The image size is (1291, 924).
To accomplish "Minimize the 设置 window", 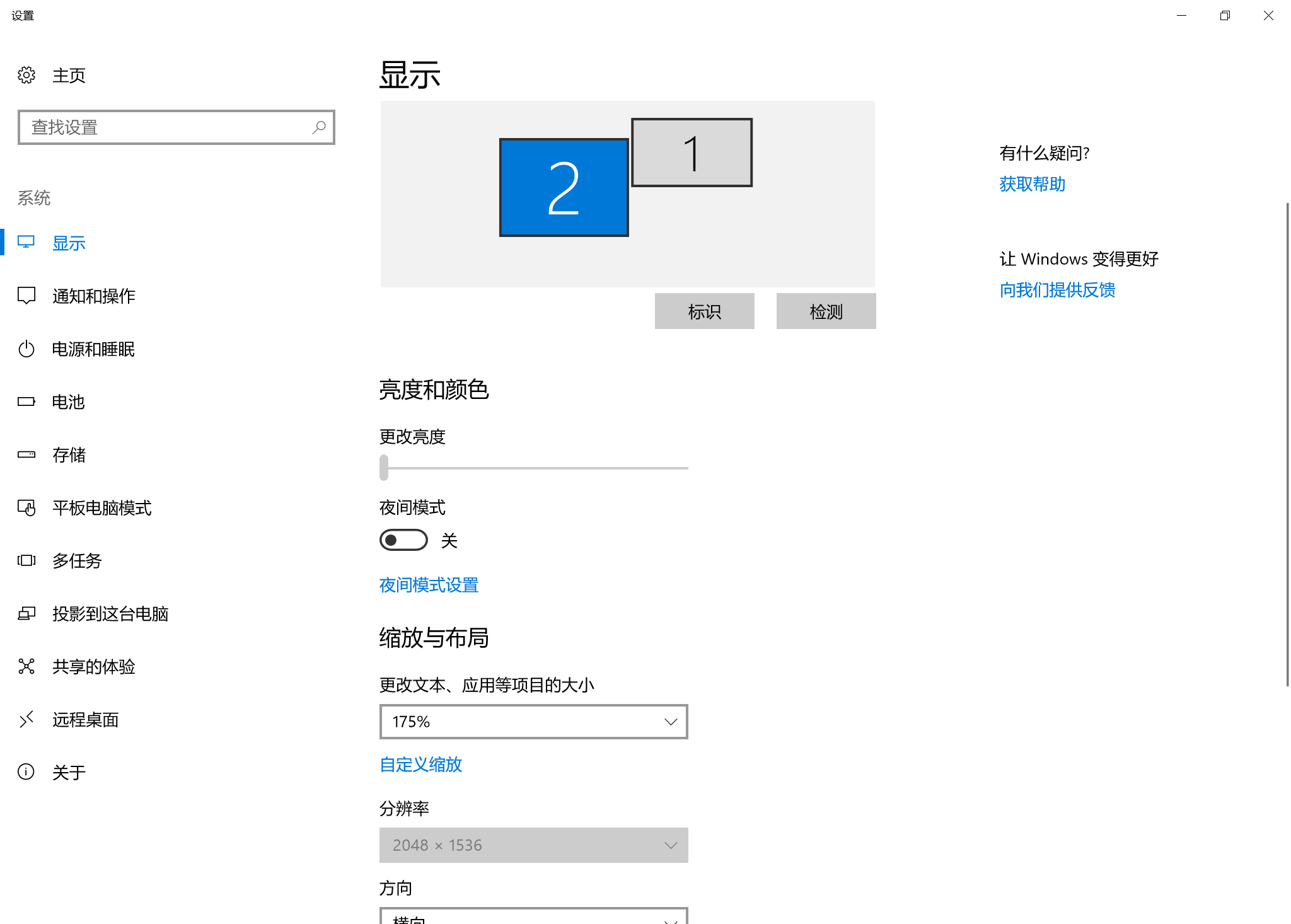I will pos(1181,16).
